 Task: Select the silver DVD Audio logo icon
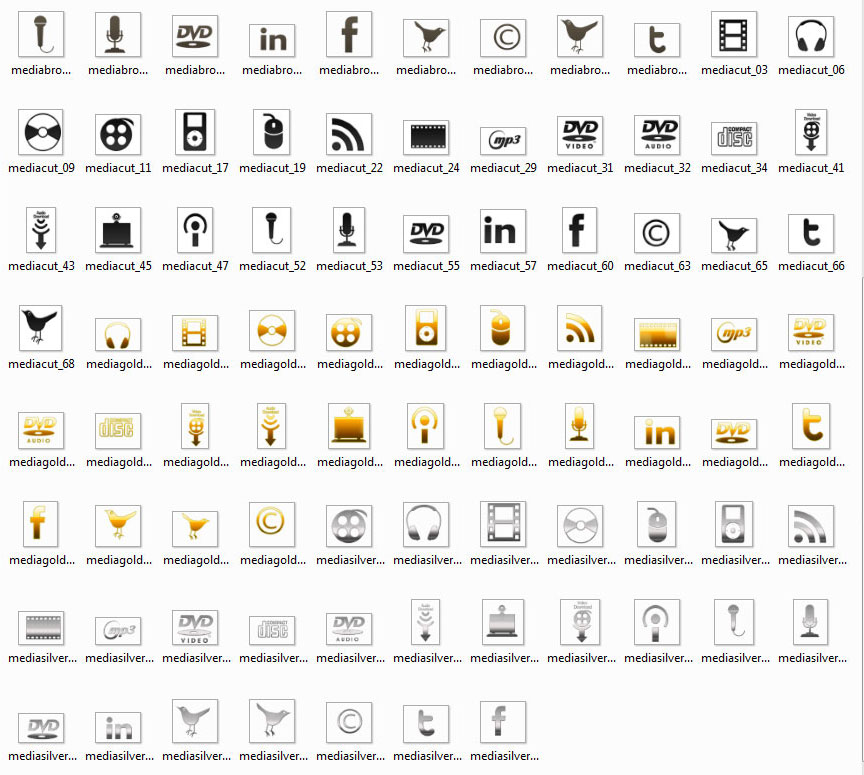pyautogui.click(x=349, y=629)
